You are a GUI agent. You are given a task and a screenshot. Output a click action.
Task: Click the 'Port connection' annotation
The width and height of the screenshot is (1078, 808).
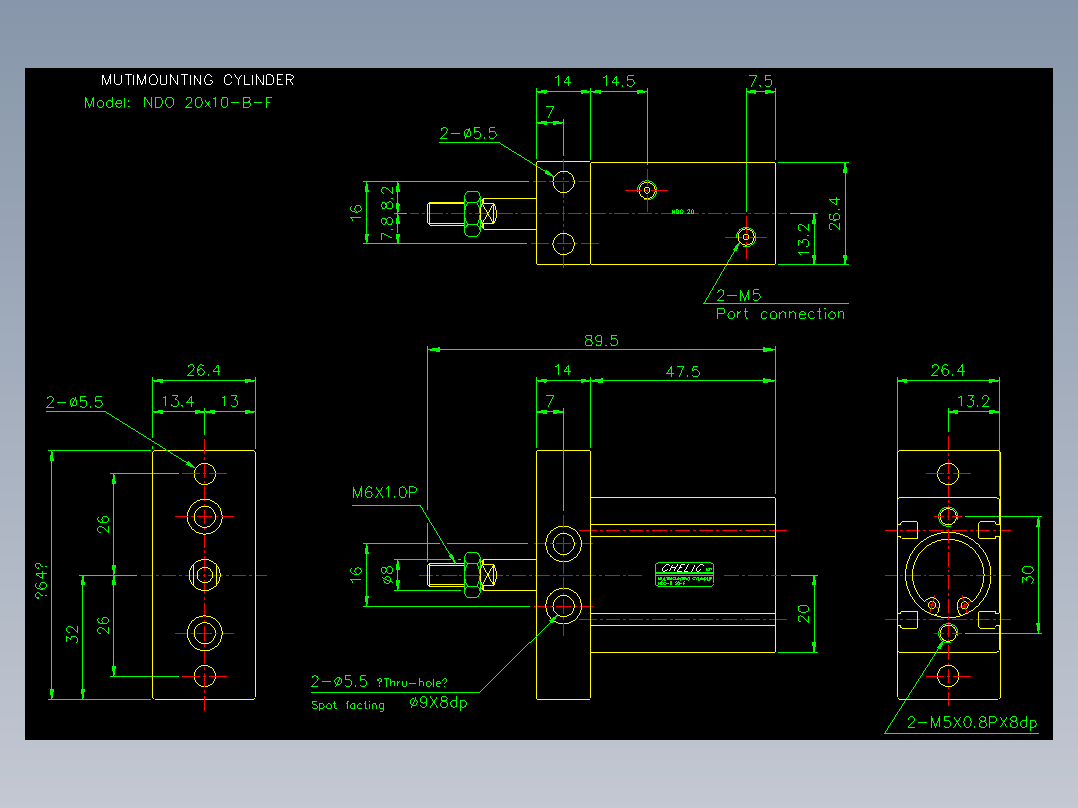[x=780, y=314]
